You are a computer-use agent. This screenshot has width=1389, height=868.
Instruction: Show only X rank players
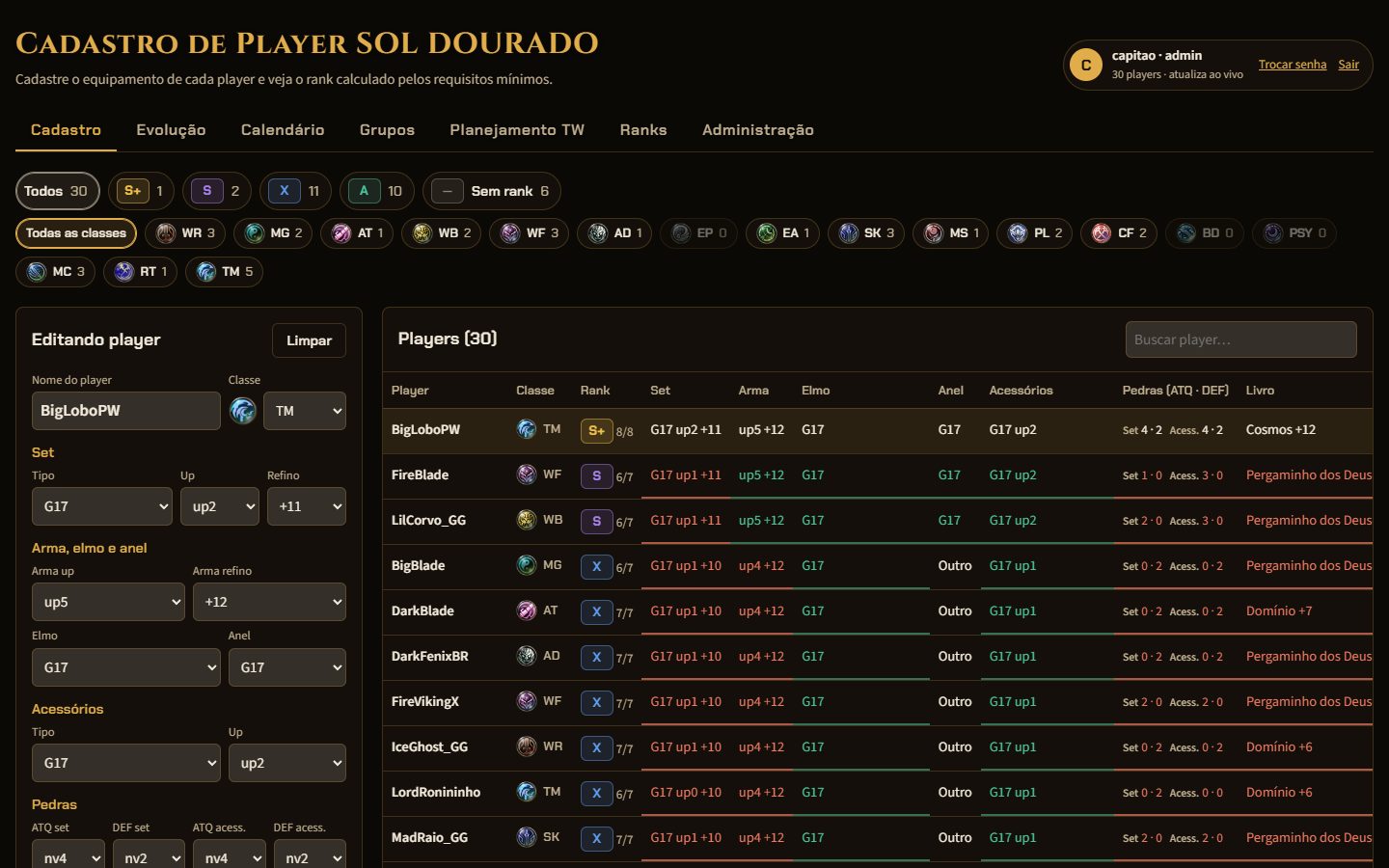click(294, 191)
